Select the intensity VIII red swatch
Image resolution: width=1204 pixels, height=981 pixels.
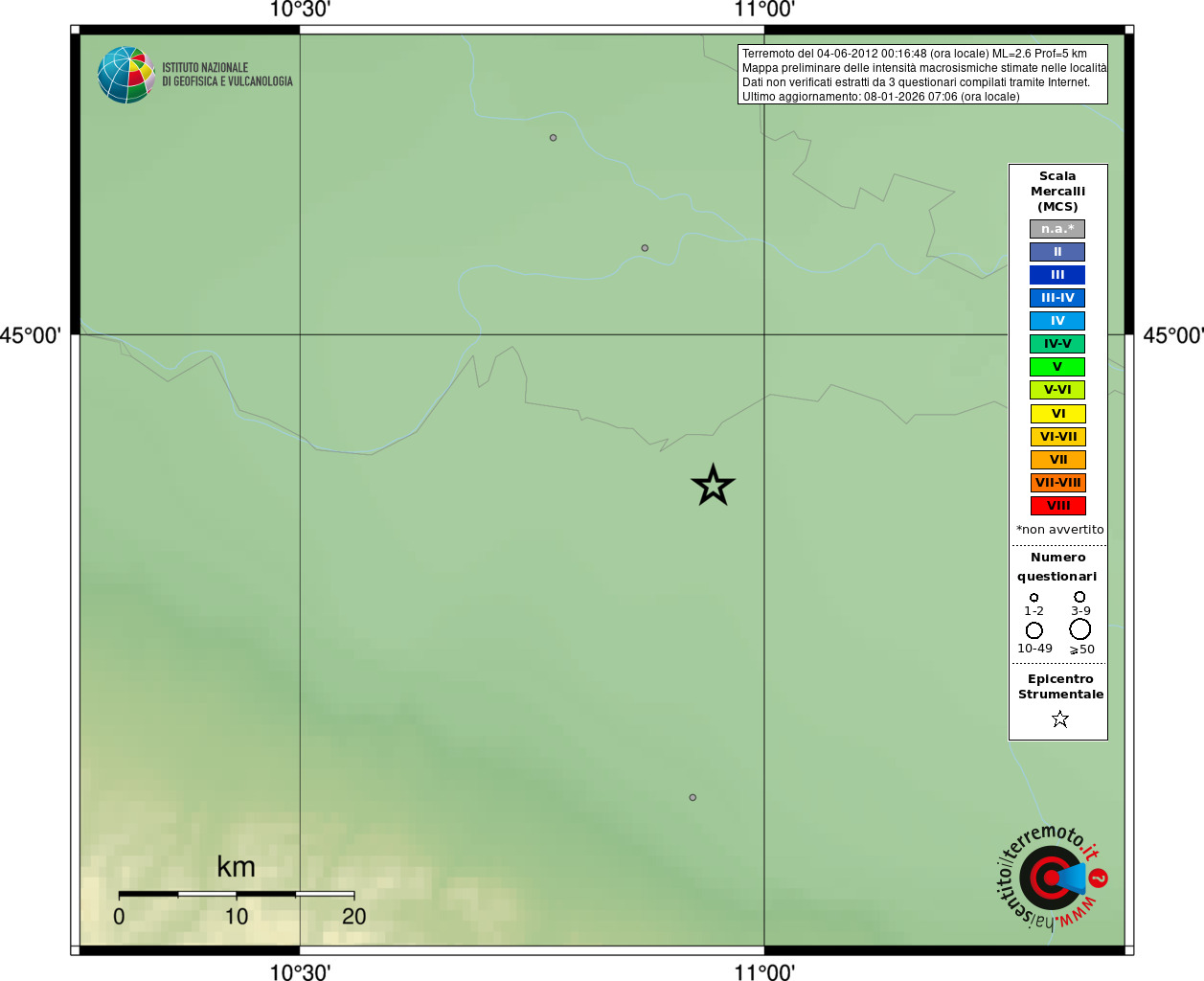click(1057, 506)
